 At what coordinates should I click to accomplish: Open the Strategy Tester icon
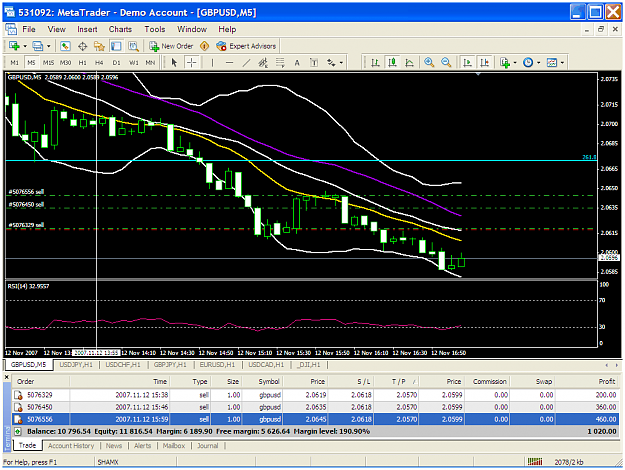click(x=133, y=46)
